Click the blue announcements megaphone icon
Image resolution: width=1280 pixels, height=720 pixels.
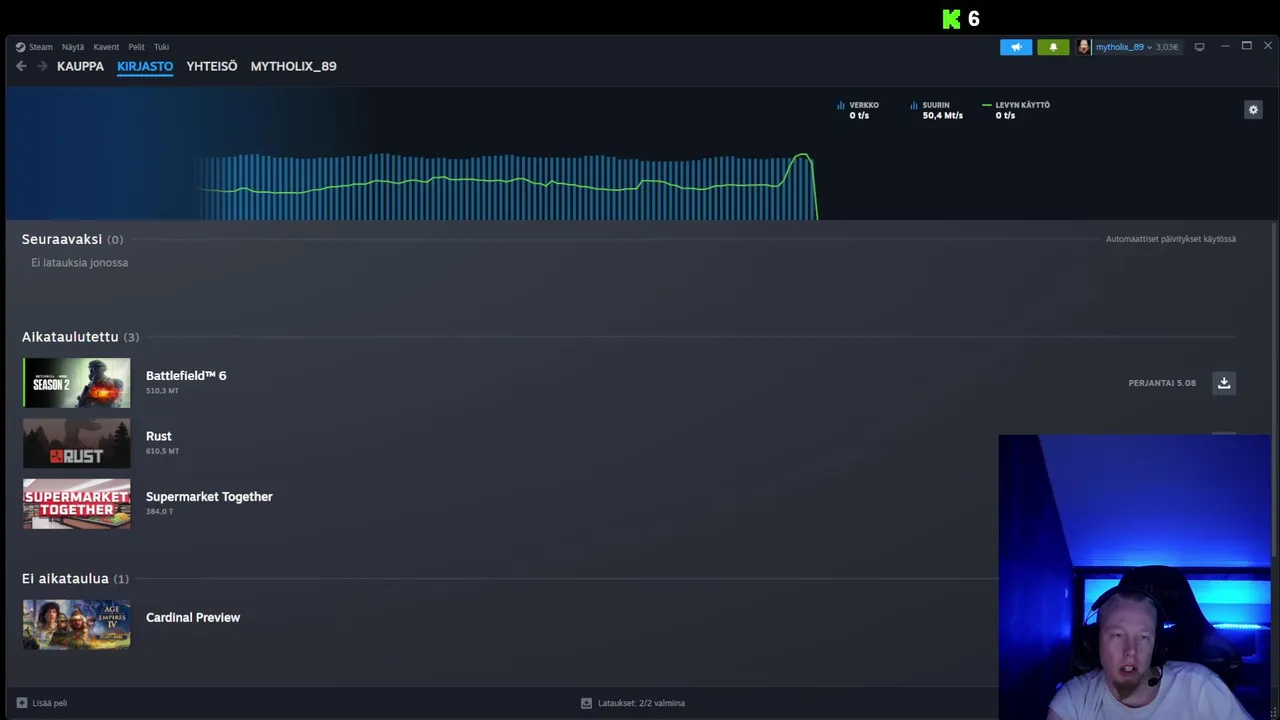click(x=1016, y=47)
